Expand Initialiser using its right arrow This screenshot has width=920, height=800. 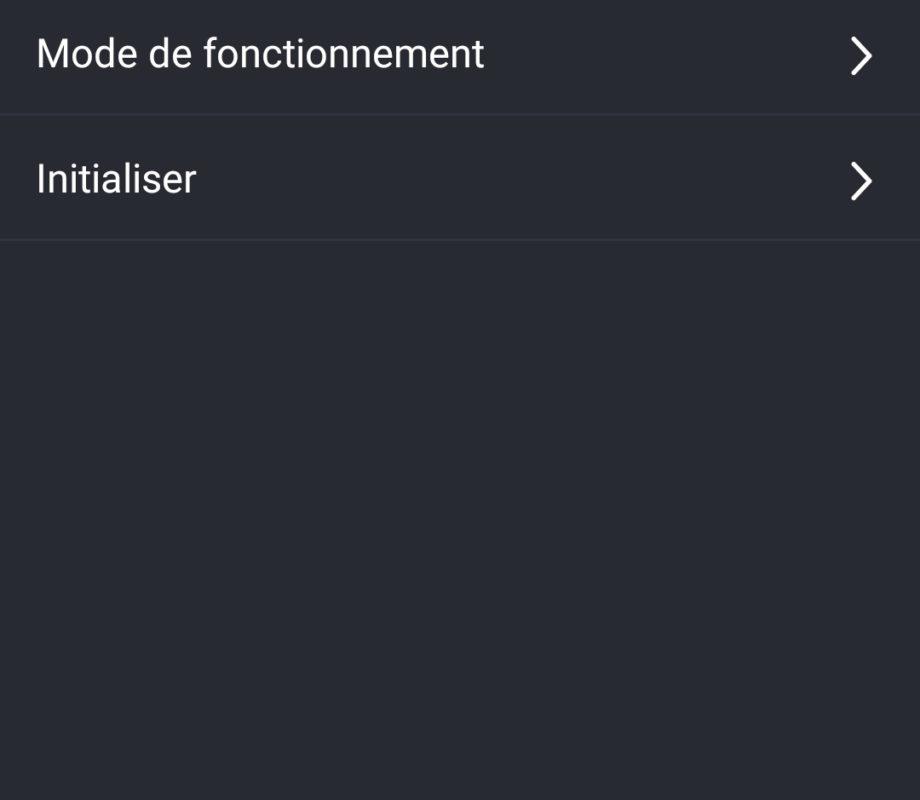point(861,181)
